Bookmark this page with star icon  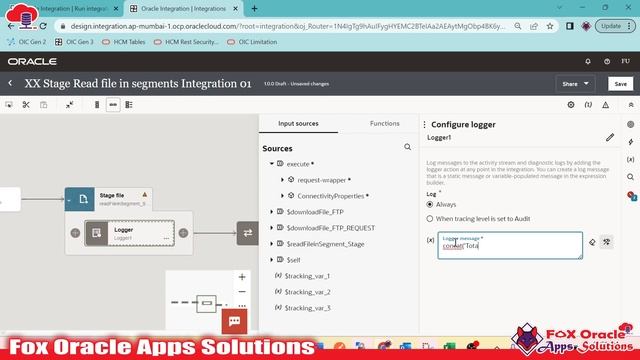tap(550, 26)
